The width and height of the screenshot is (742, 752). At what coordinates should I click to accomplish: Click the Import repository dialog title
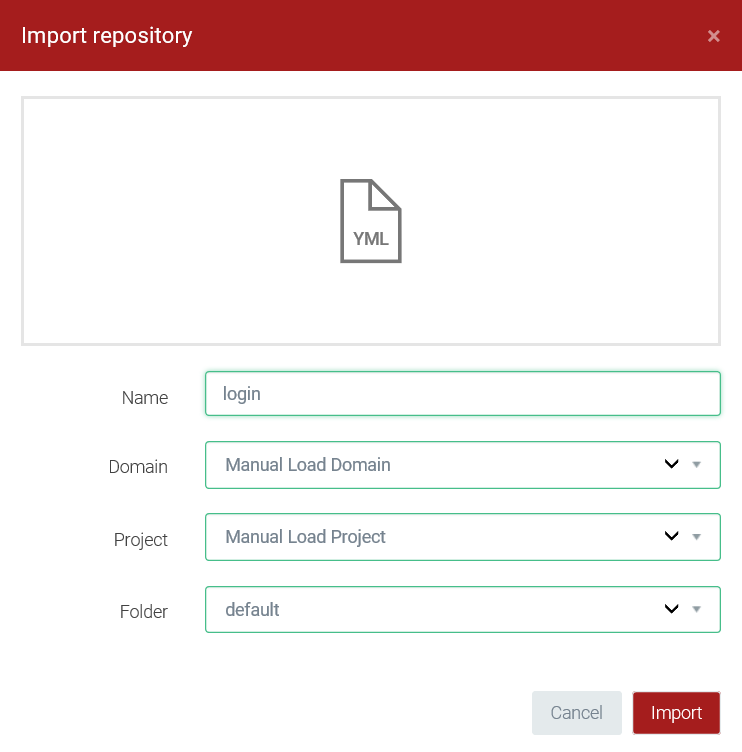(x=107, y=36)
